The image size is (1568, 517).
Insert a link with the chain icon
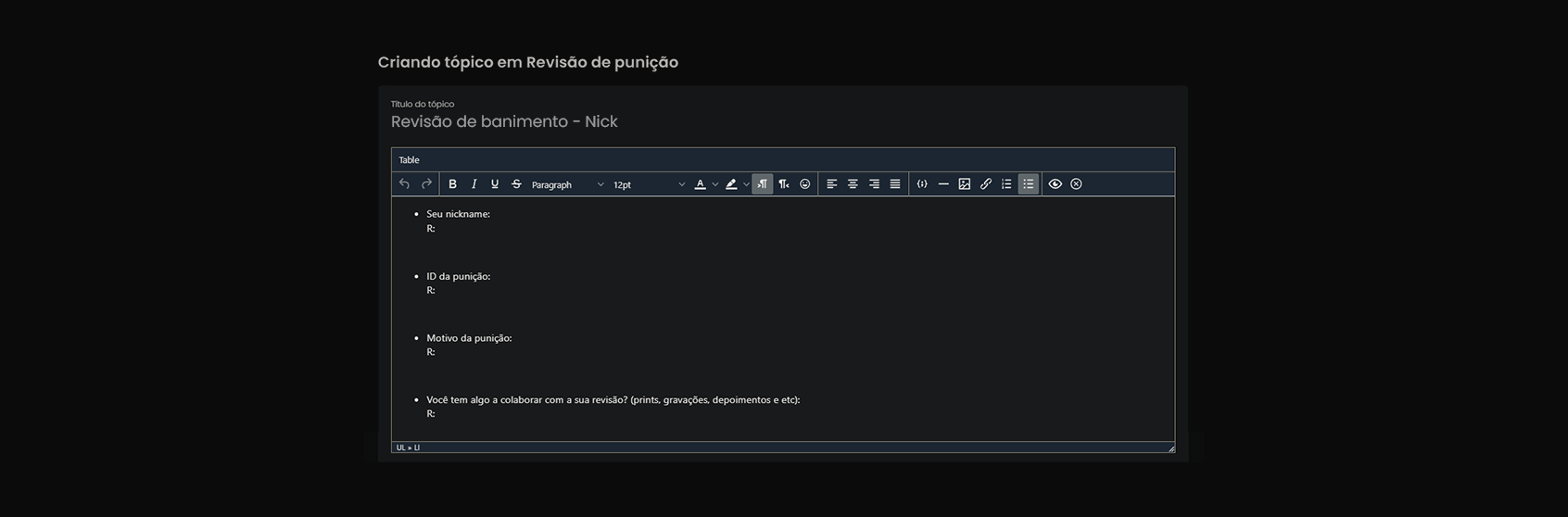click(x=985, y=184)
